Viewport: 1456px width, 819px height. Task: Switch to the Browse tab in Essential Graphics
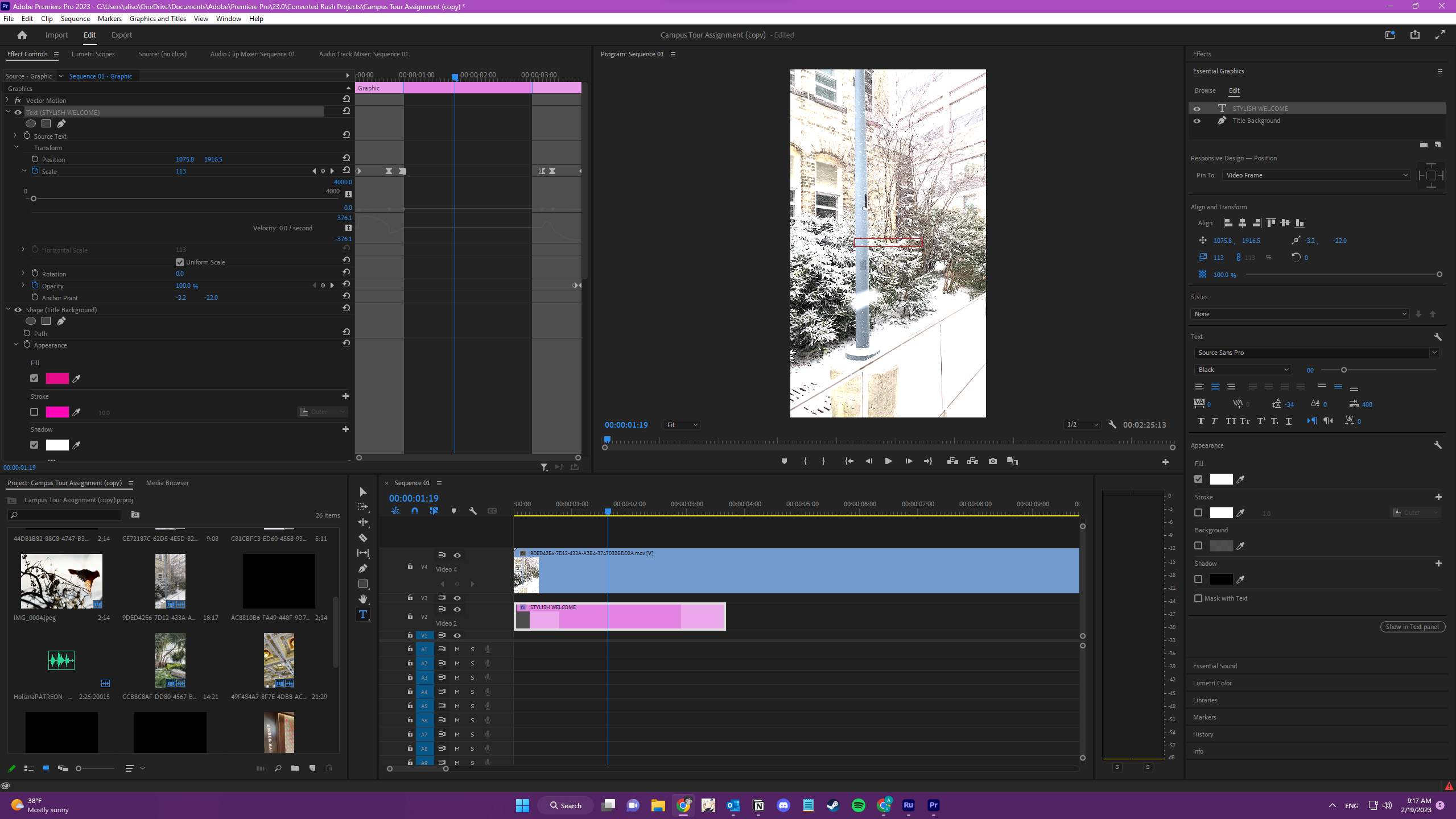(x=1205, y=90)
